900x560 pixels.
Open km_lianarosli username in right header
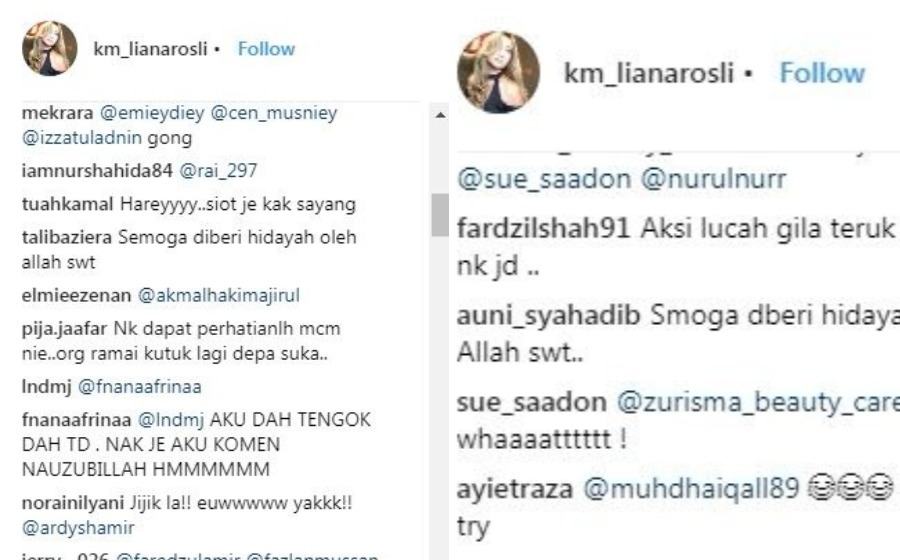point(649,73)
